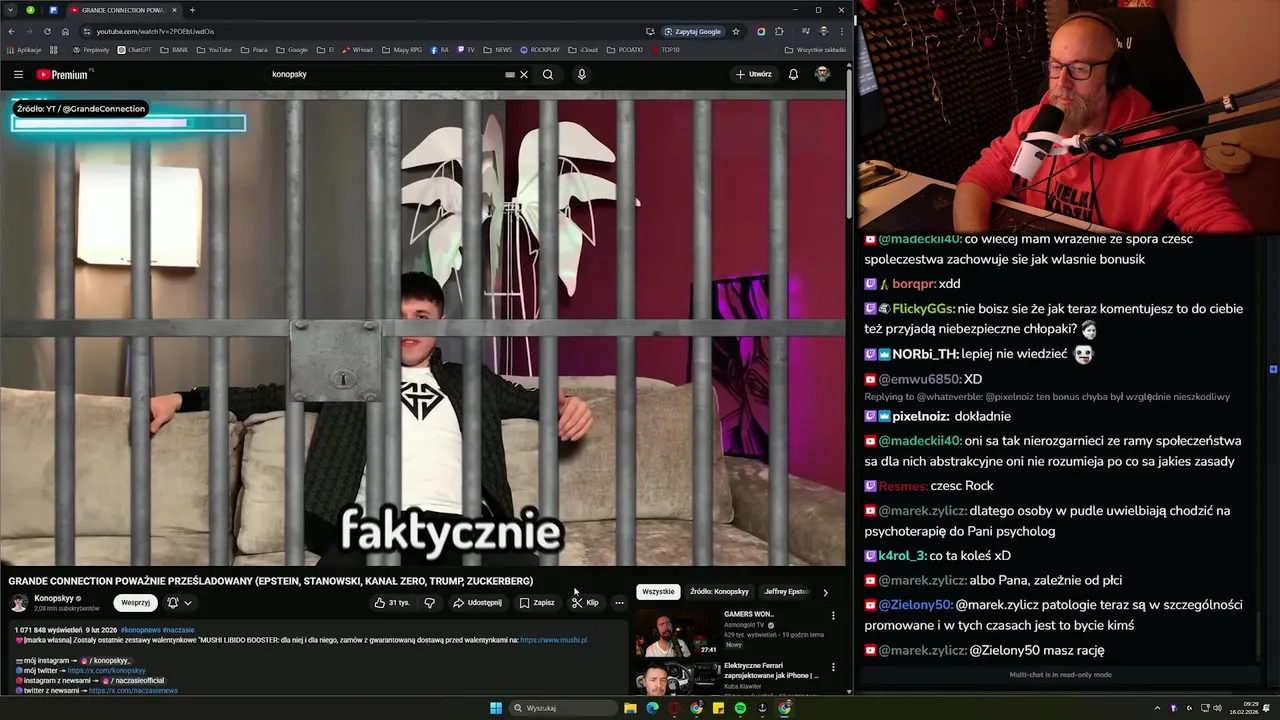1280x720 pixels.
Task: Open the BANK bookmarks folder
Action: (x=173, y=49)
